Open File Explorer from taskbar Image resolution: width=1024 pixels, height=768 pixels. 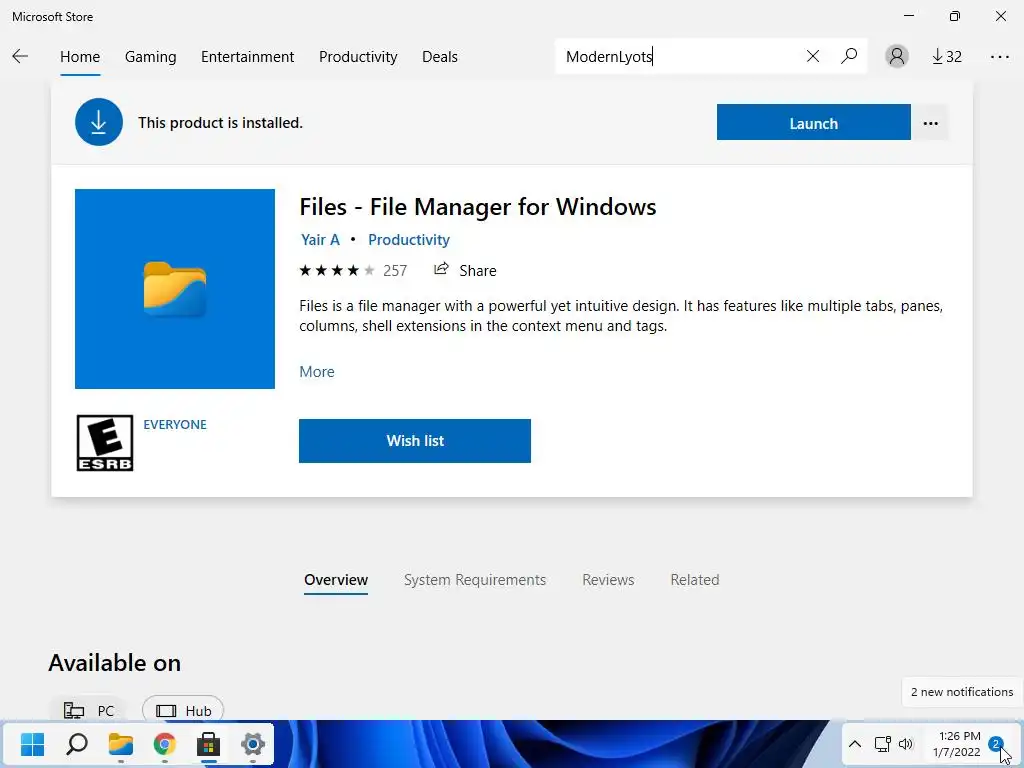121,744
